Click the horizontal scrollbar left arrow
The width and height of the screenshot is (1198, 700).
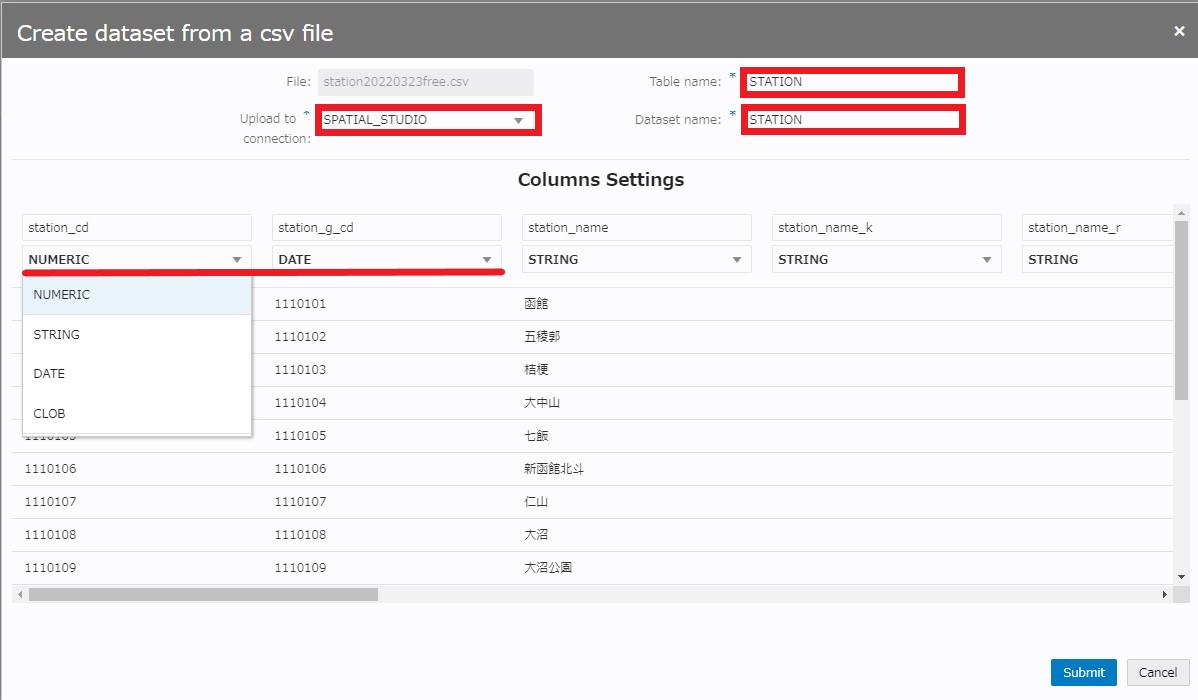20,595
